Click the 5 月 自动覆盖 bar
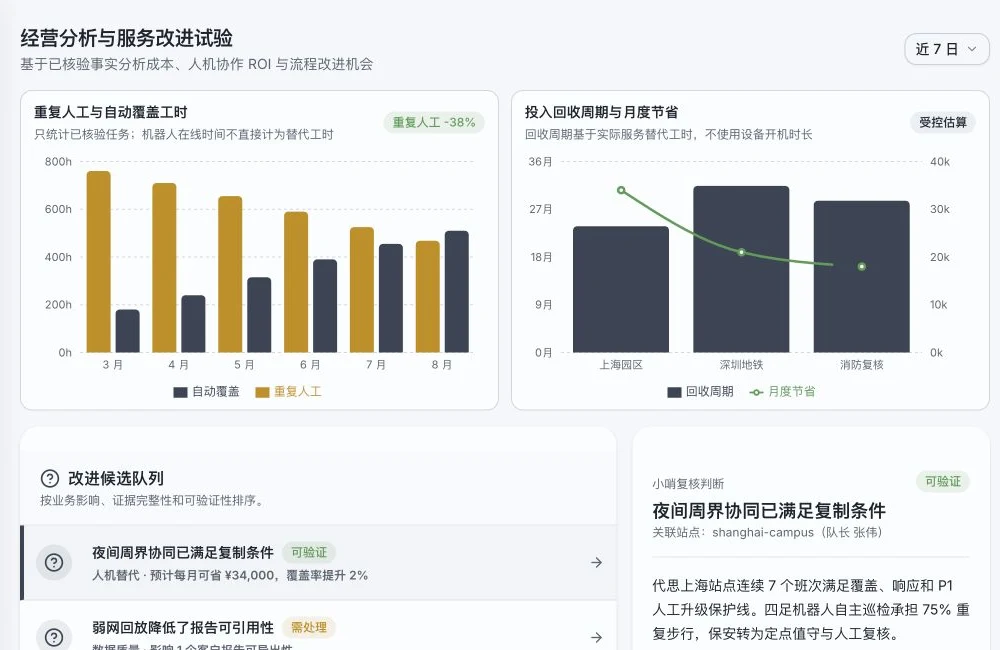The height and width of the screenshot is (650, 1000). point(259,315)
